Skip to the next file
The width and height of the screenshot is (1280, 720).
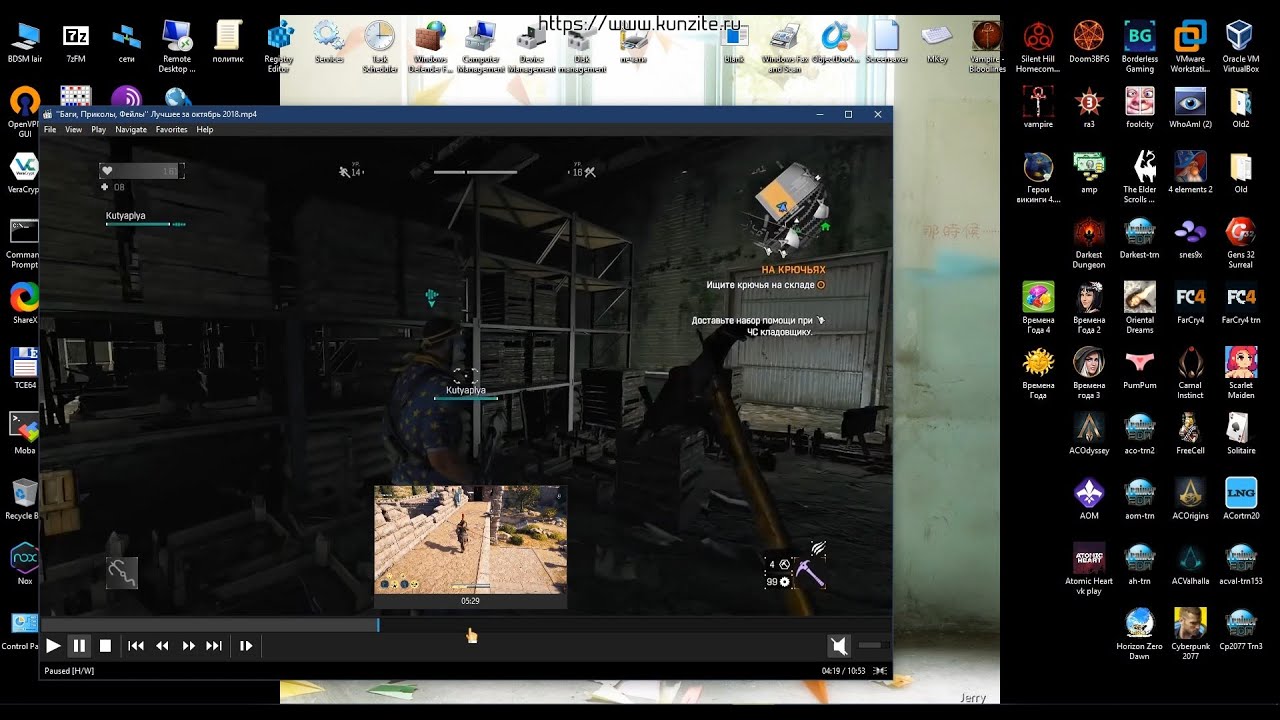pos(214,646)
